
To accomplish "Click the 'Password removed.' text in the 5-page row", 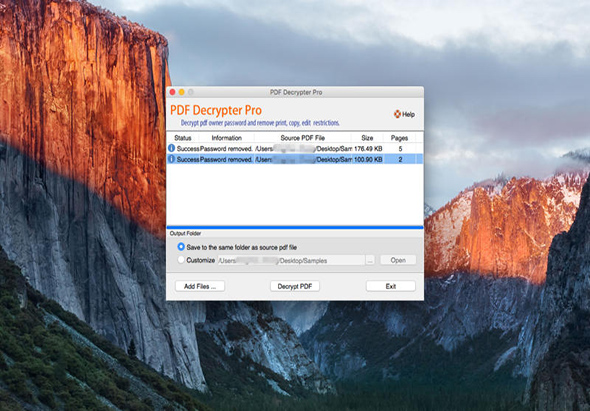I will pos(226,149).
